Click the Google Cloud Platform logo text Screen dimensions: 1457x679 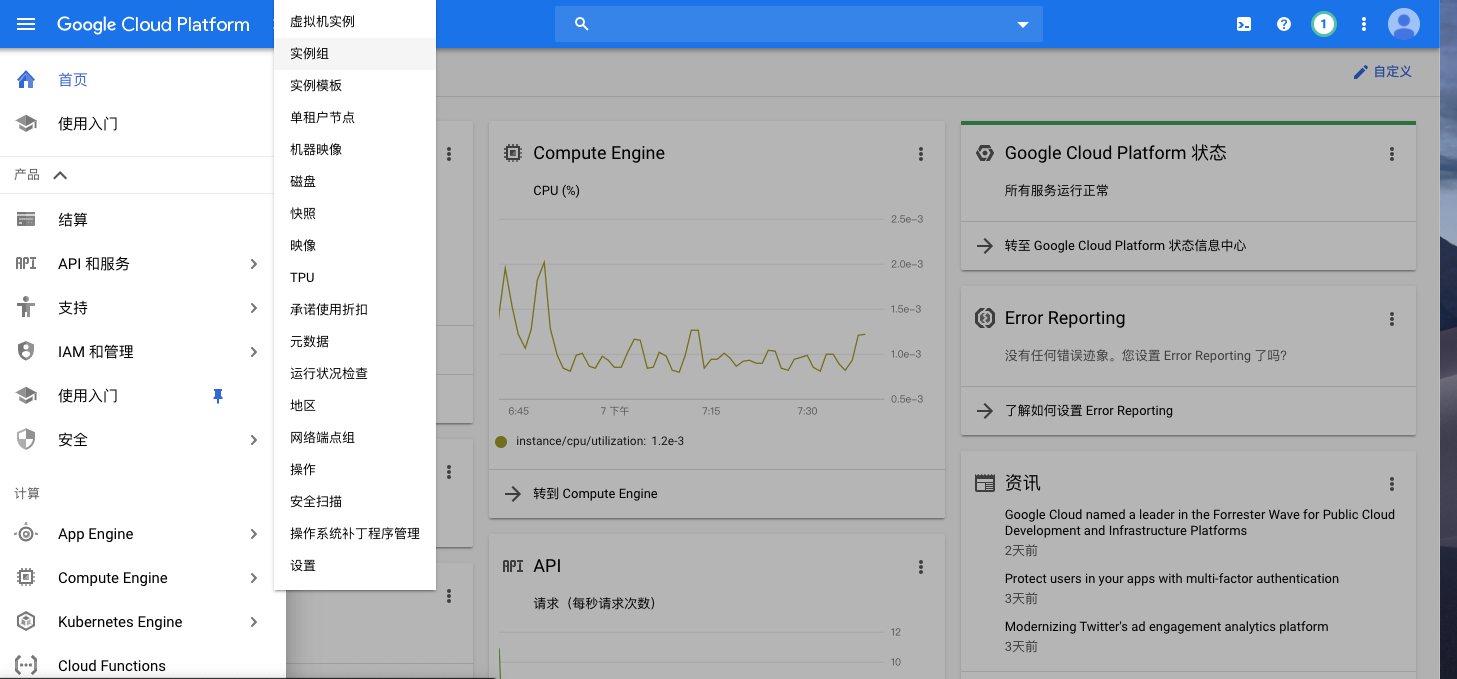(153, 24)
